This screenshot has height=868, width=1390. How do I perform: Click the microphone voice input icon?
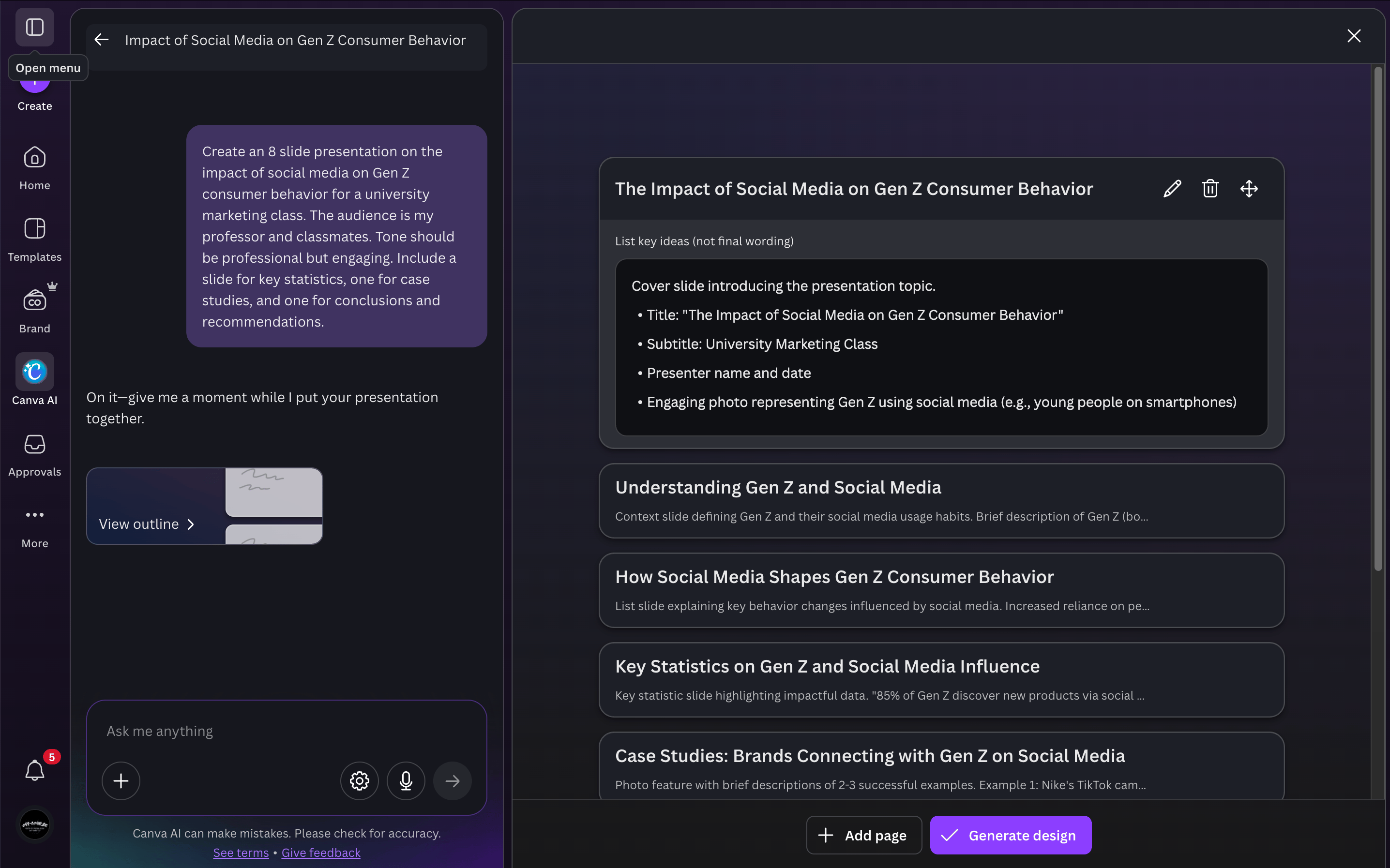406,781
